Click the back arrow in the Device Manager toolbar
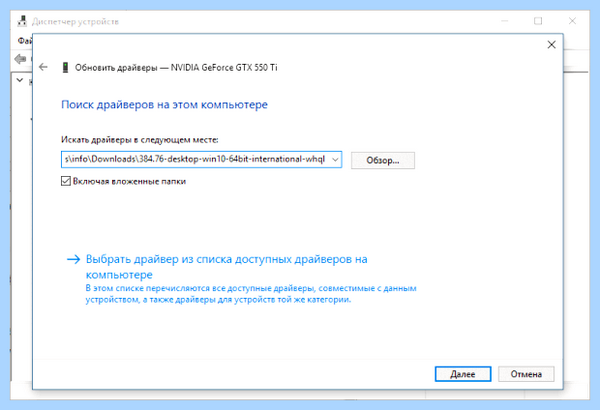Viewport: 600px width, 410px height. point(20,59)
